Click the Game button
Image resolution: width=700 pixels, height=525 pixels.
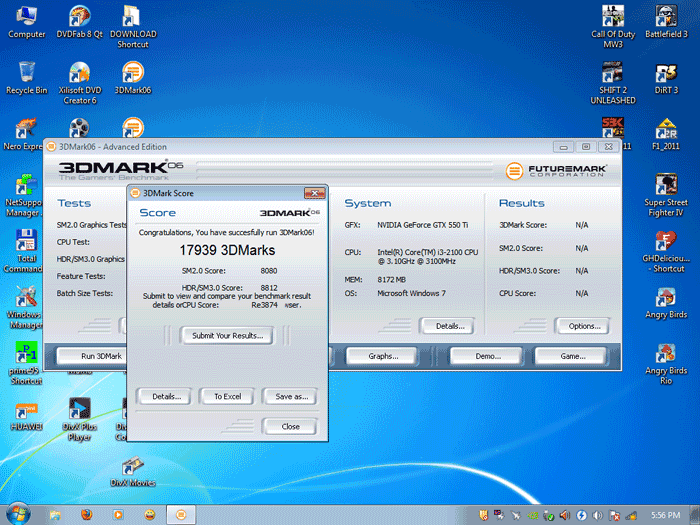[x=573, y=356]
